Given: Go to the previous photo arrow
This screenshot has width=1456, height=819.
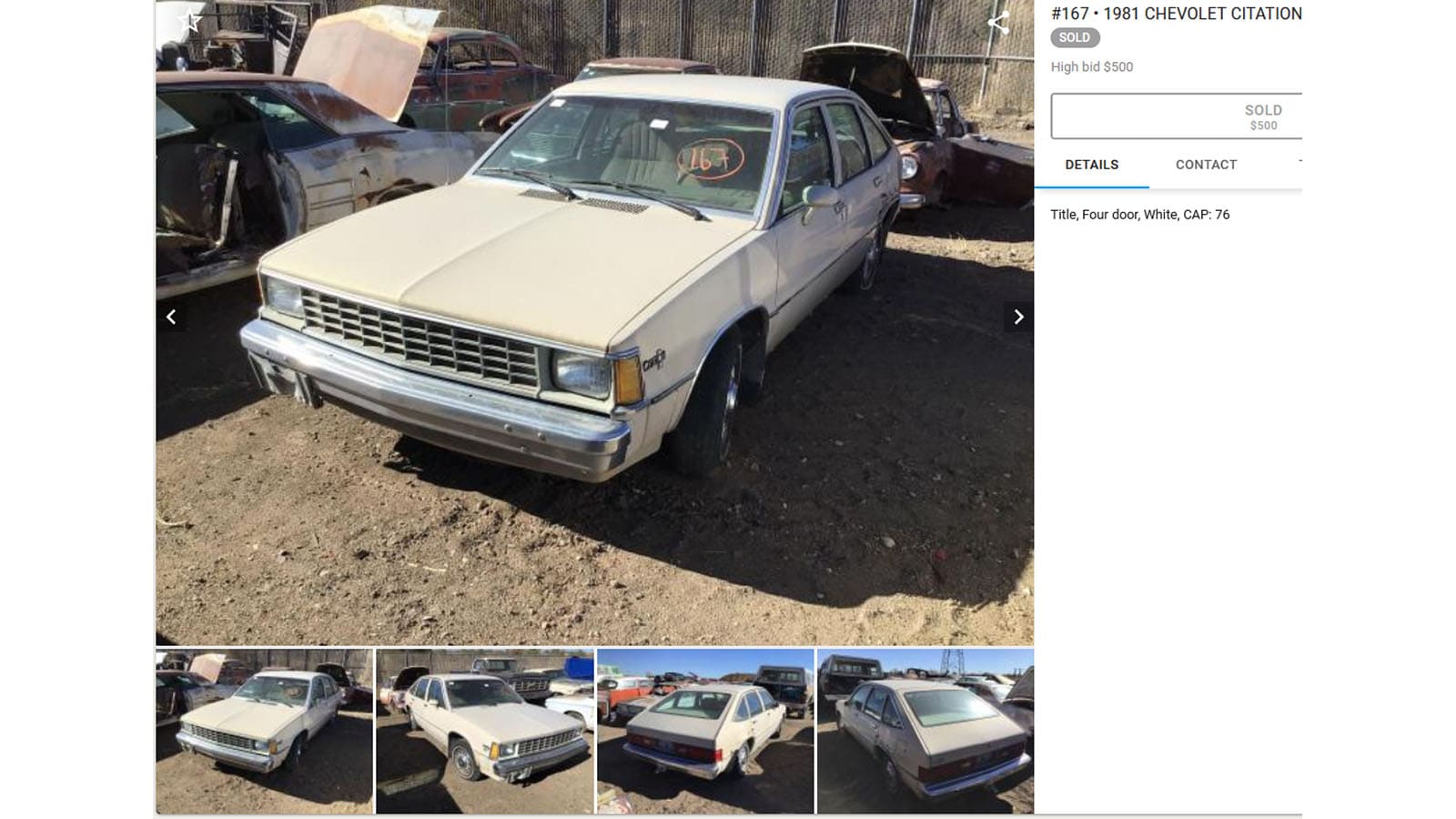Looking at the screenshot, I should click(x=171, y=317).
